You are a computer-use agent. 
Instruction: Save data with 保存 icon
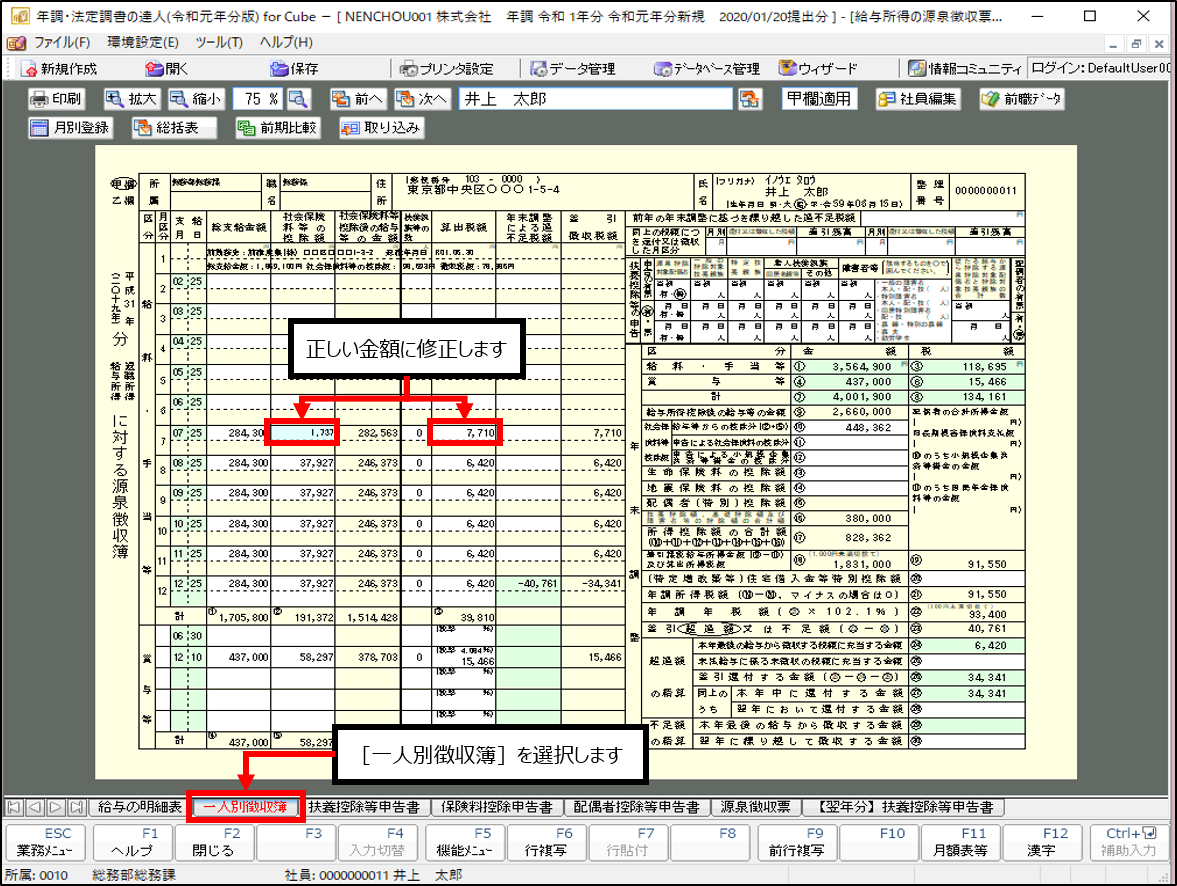(294, 69)
